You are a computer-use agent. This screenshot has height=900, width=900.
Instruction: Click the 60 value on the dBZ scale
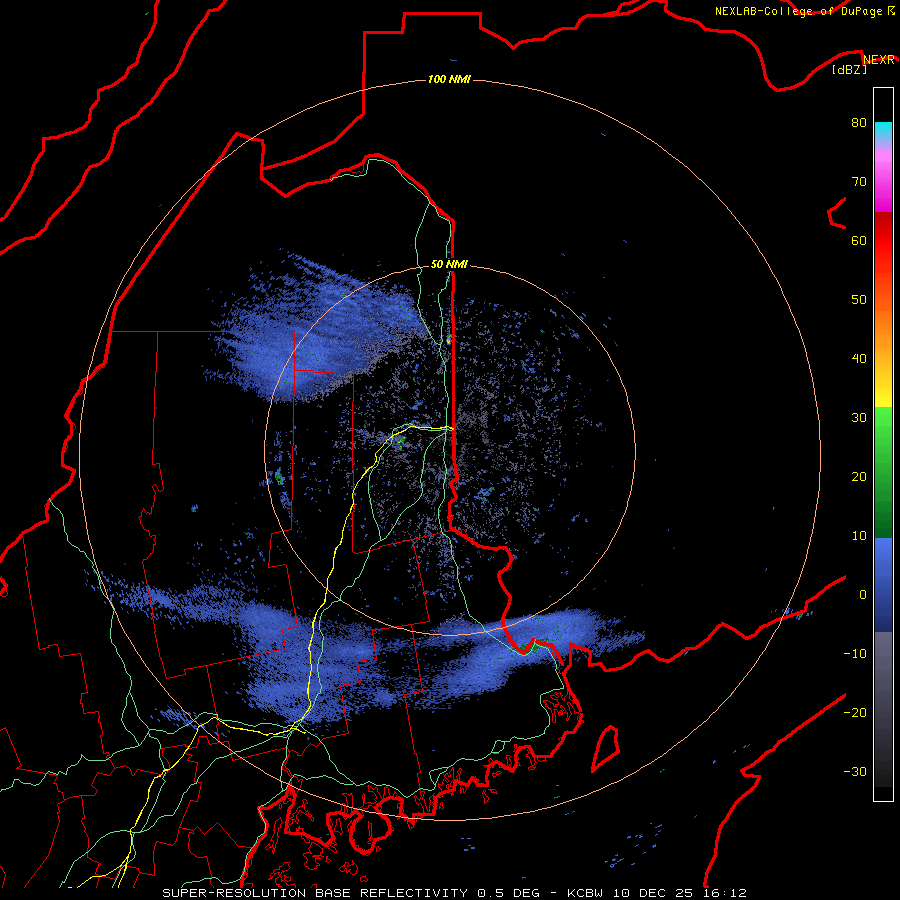click(x=859, y=240)
